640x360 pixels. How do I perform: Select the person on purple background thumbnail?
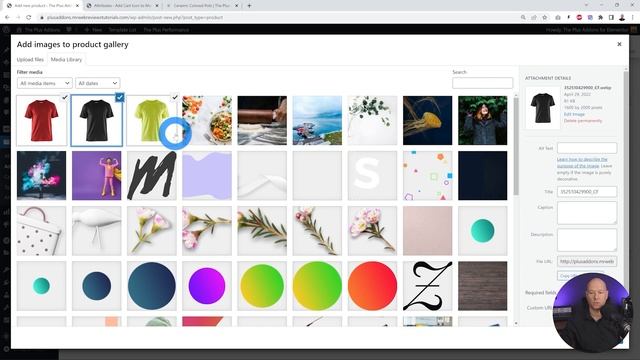point(97,176)
